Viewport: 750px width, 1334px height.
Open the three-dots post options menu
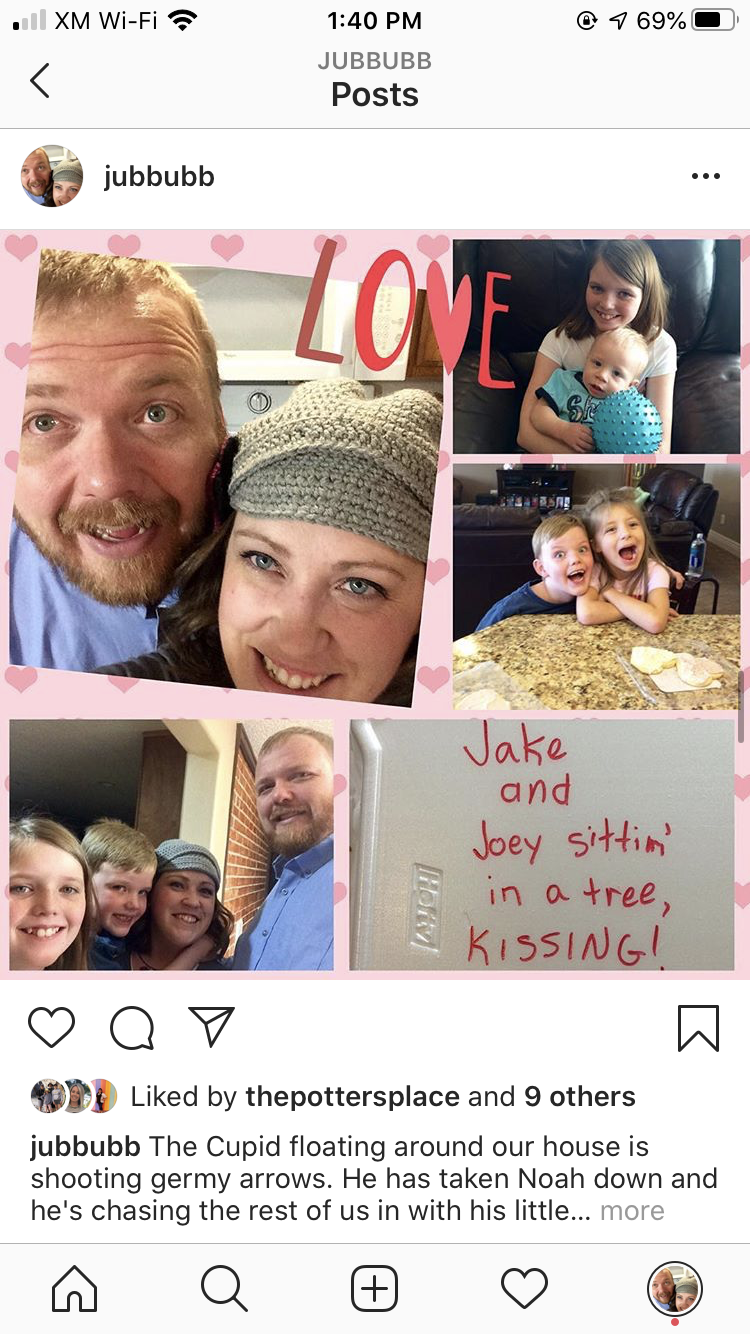click(705, 177)
